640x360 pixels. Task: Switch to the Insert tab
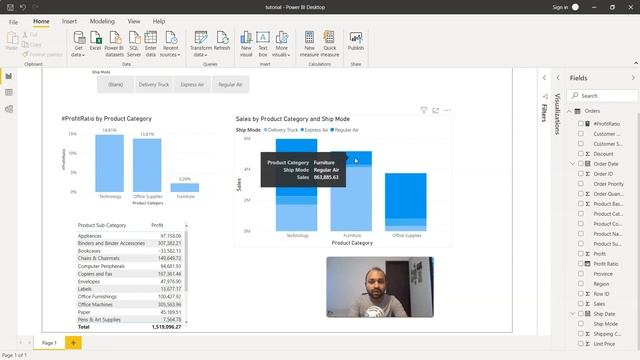click(x=69, y=22)
